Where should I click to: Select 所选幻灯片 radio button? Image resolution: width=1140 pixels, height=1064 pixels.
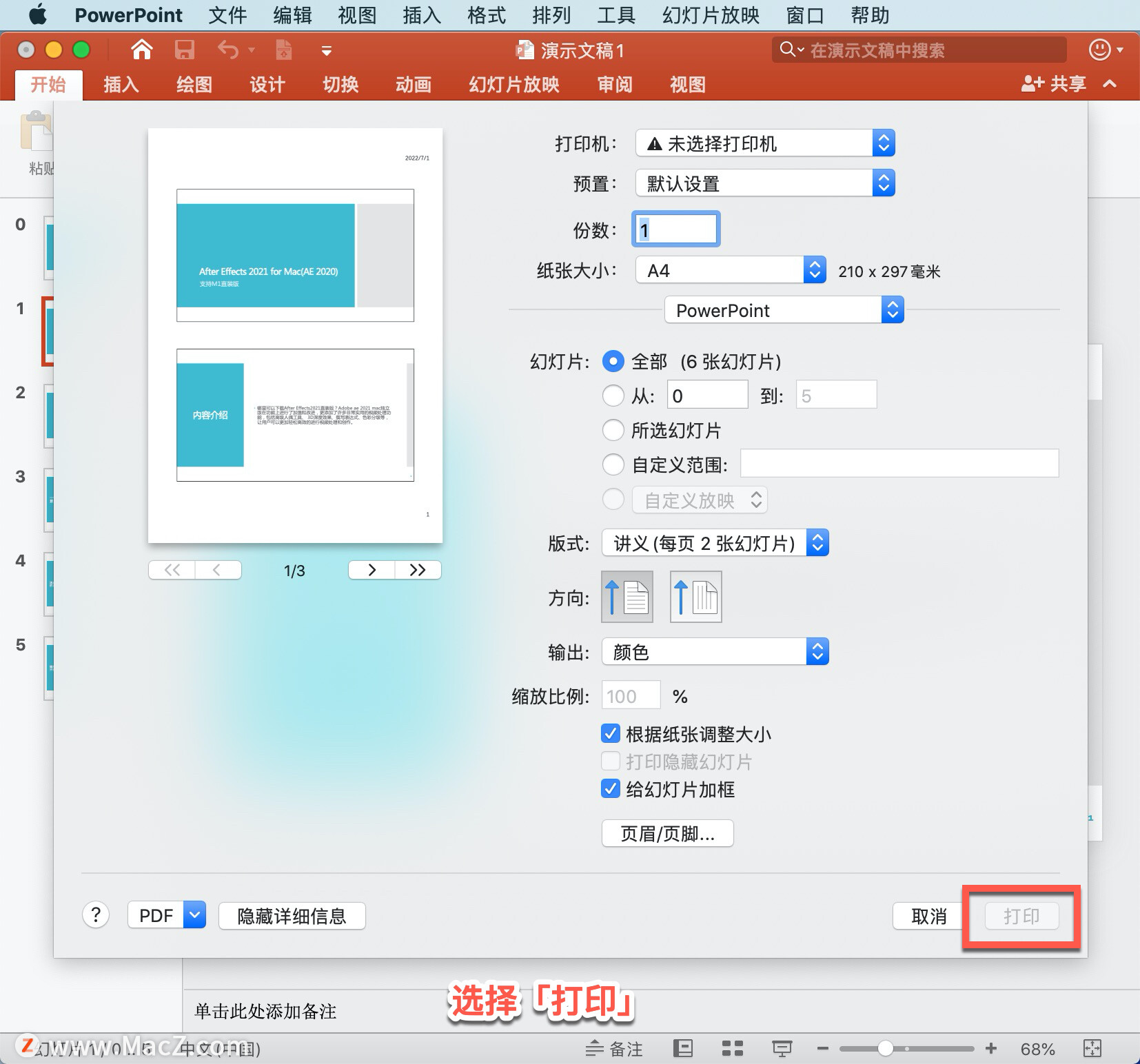(613, 430)
